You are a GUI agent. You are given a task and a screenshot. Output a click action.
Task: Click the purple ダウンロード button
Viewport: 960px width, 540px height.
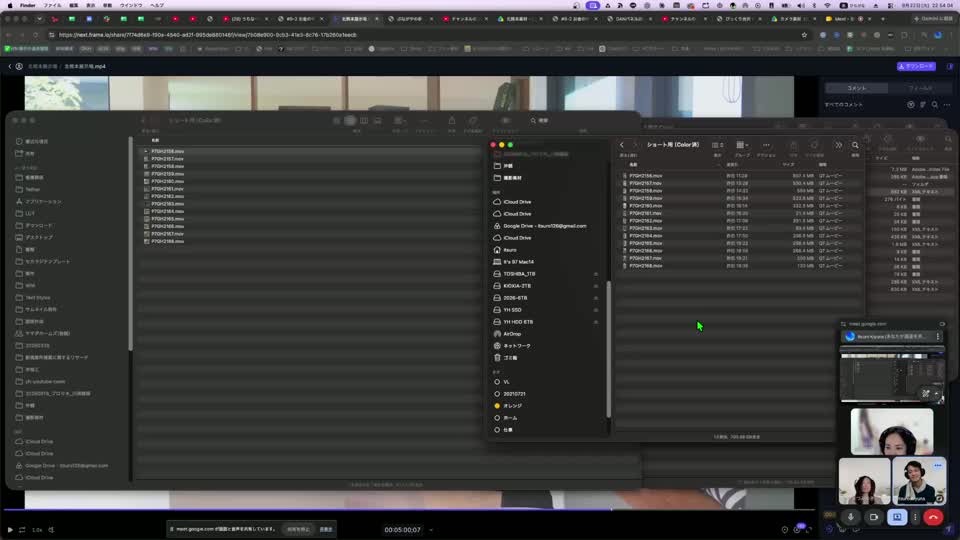[916, 66]
